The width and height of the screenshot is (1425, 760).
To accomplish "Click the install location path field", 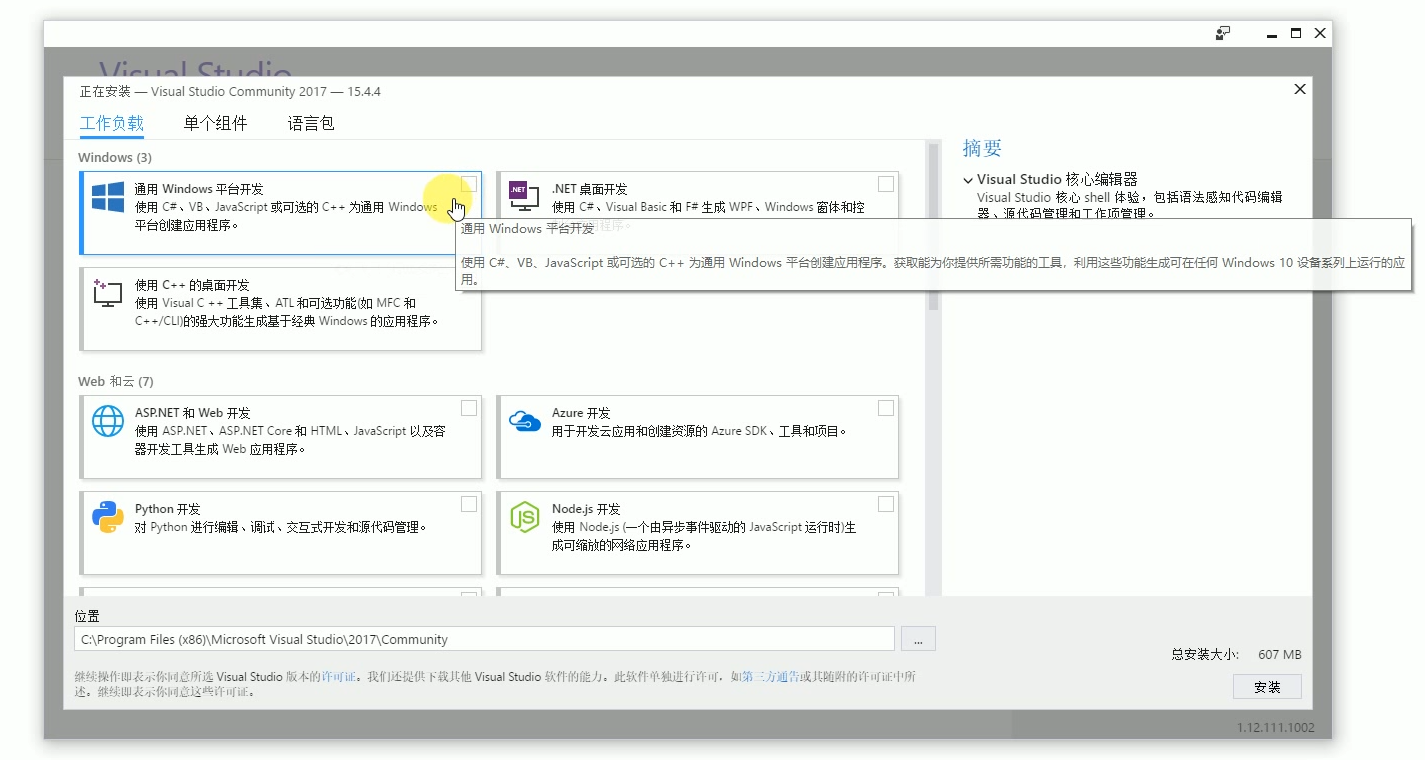I will coord(484,639).
